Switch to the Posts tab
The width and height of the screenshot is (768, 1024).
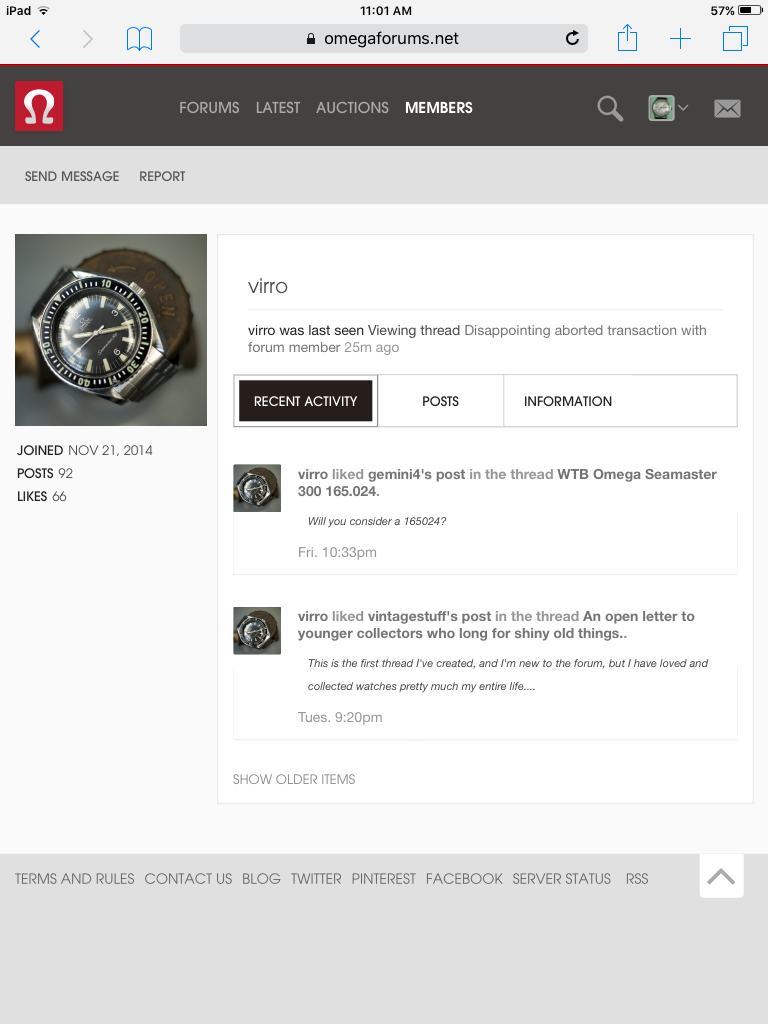tap(440, 401)
